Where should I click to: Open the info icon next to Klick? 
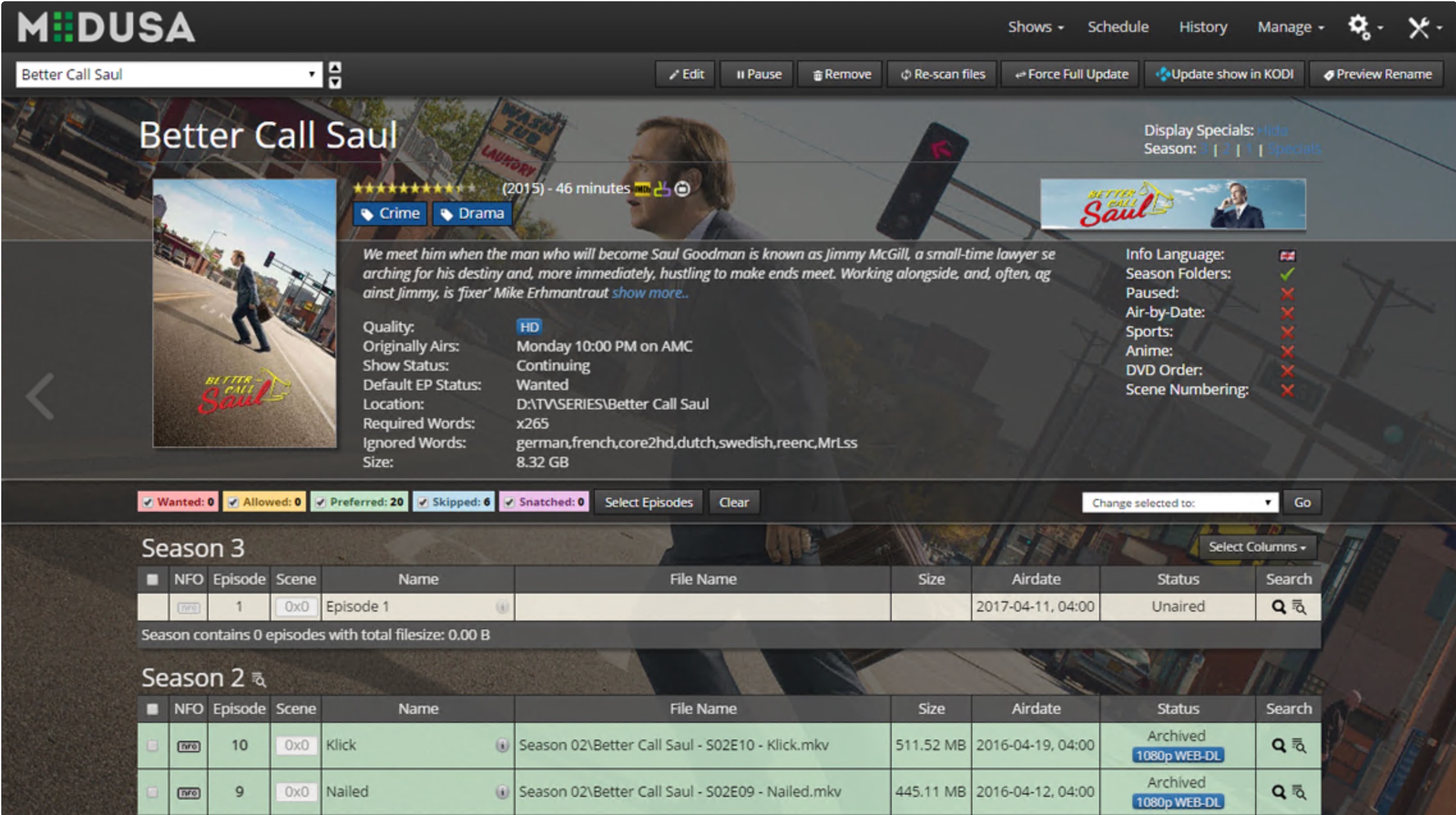pos(502,745)
